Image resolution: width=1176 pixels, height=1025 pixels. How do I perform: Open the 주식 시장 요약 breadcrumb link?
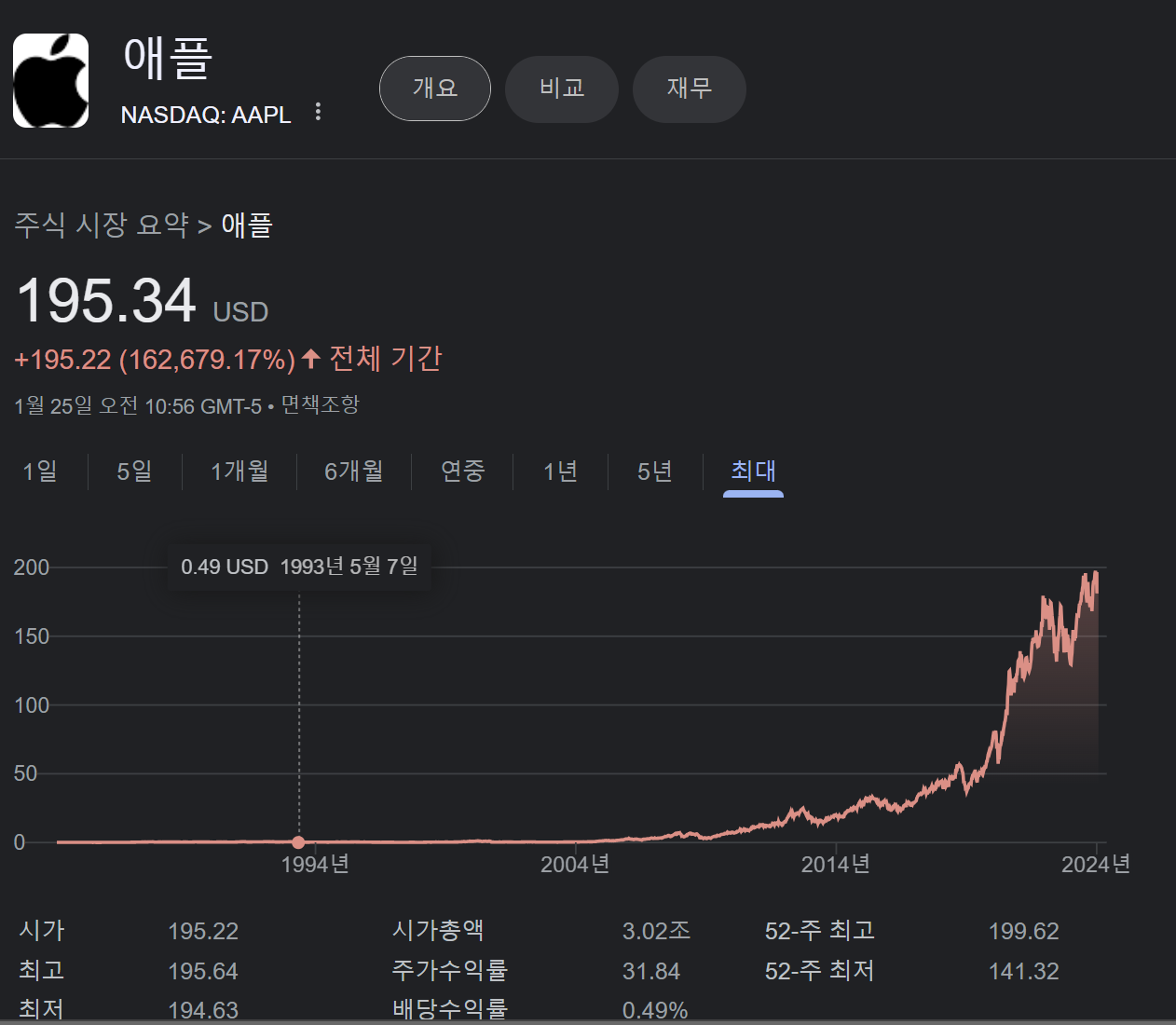click(x=102, y=225)
